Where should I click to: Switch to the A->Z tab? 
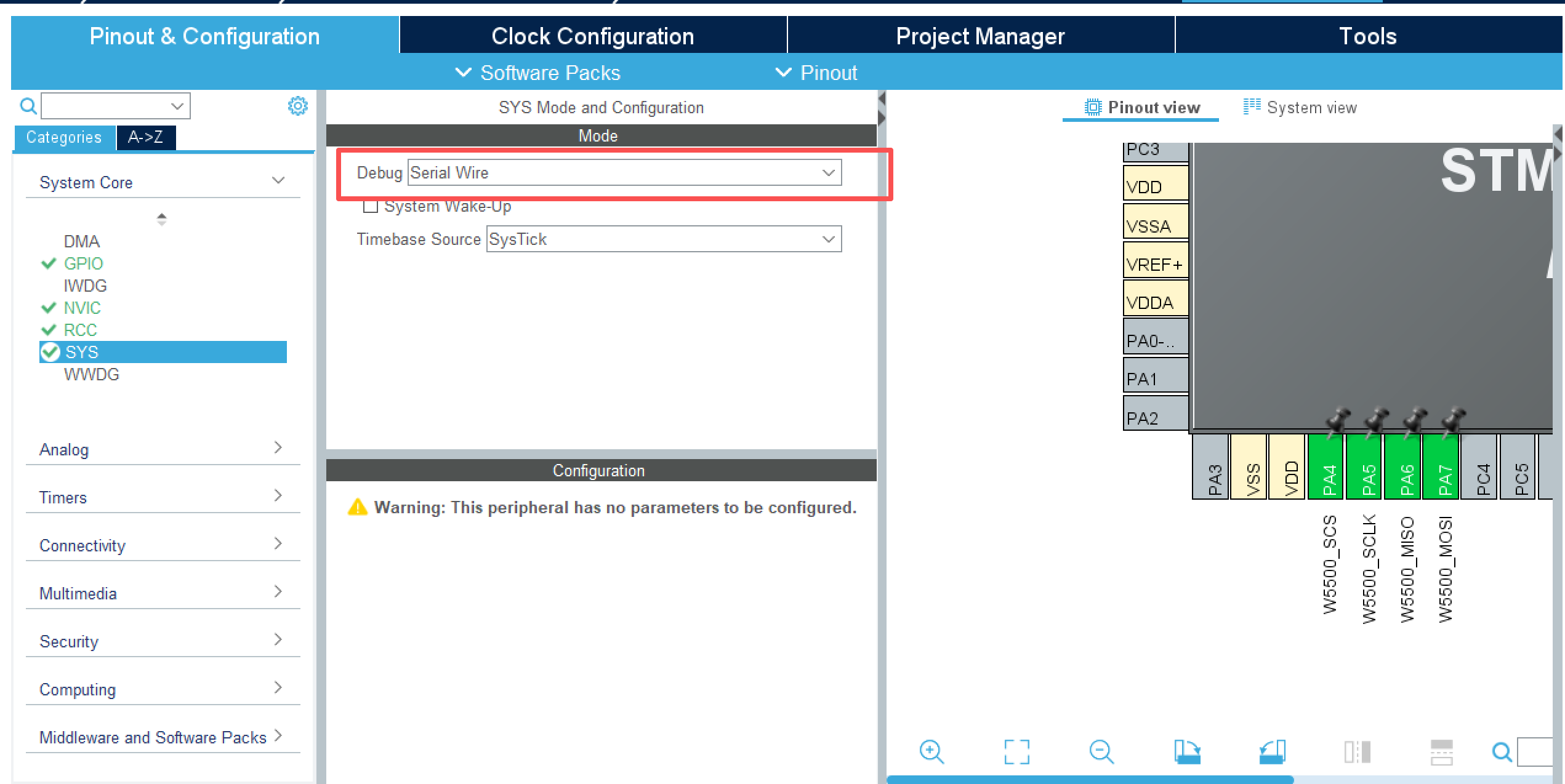point(146,137)
